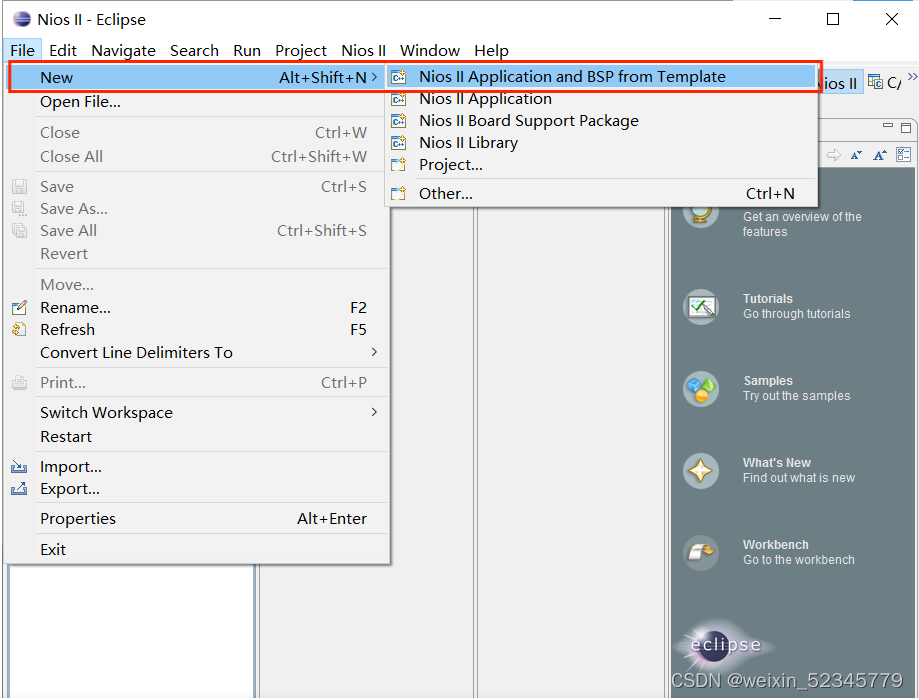
Task: Choose Nios II Application entry
Action: [601, 99]
